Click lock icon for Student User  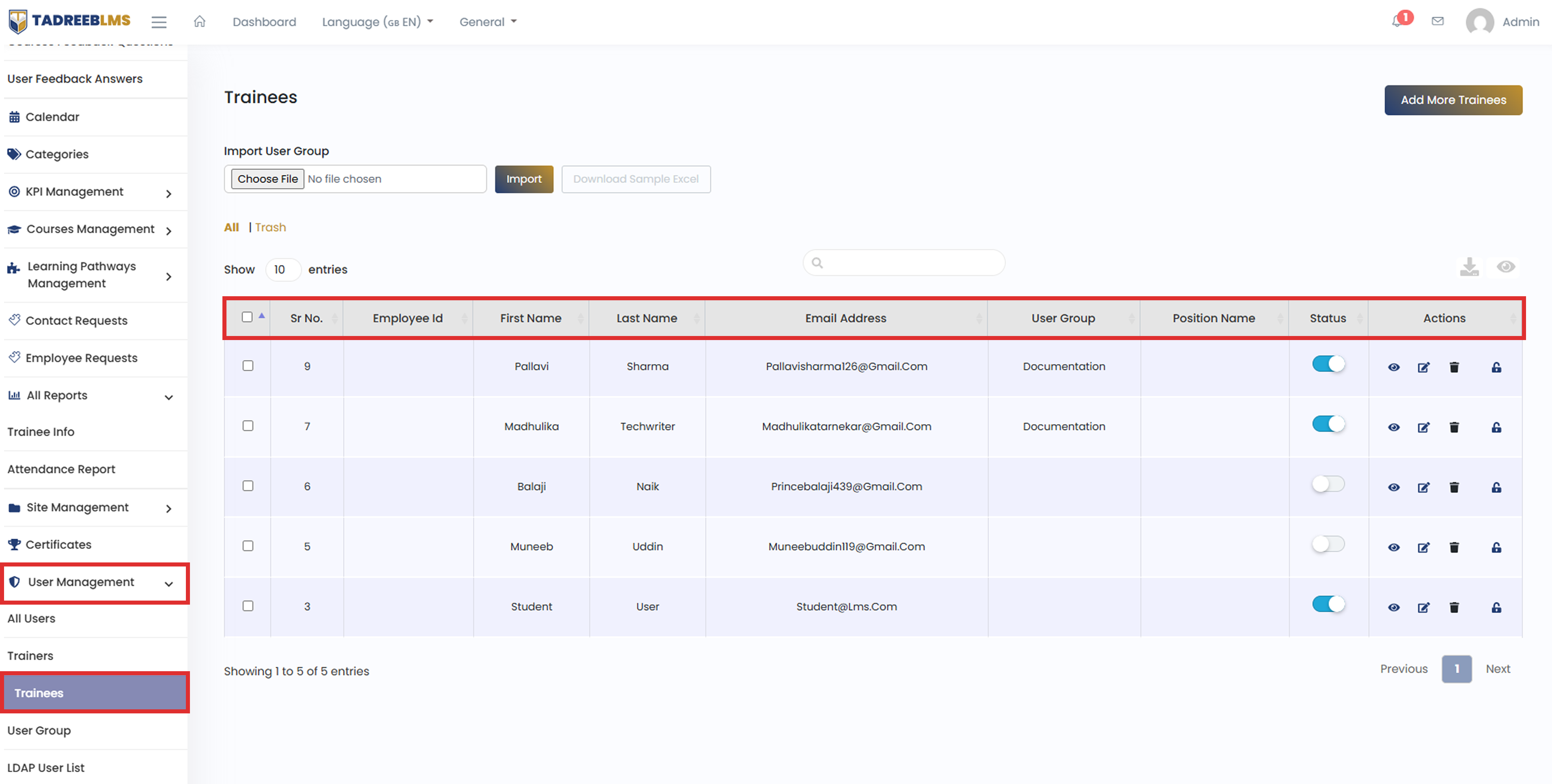pos(1496,607)
